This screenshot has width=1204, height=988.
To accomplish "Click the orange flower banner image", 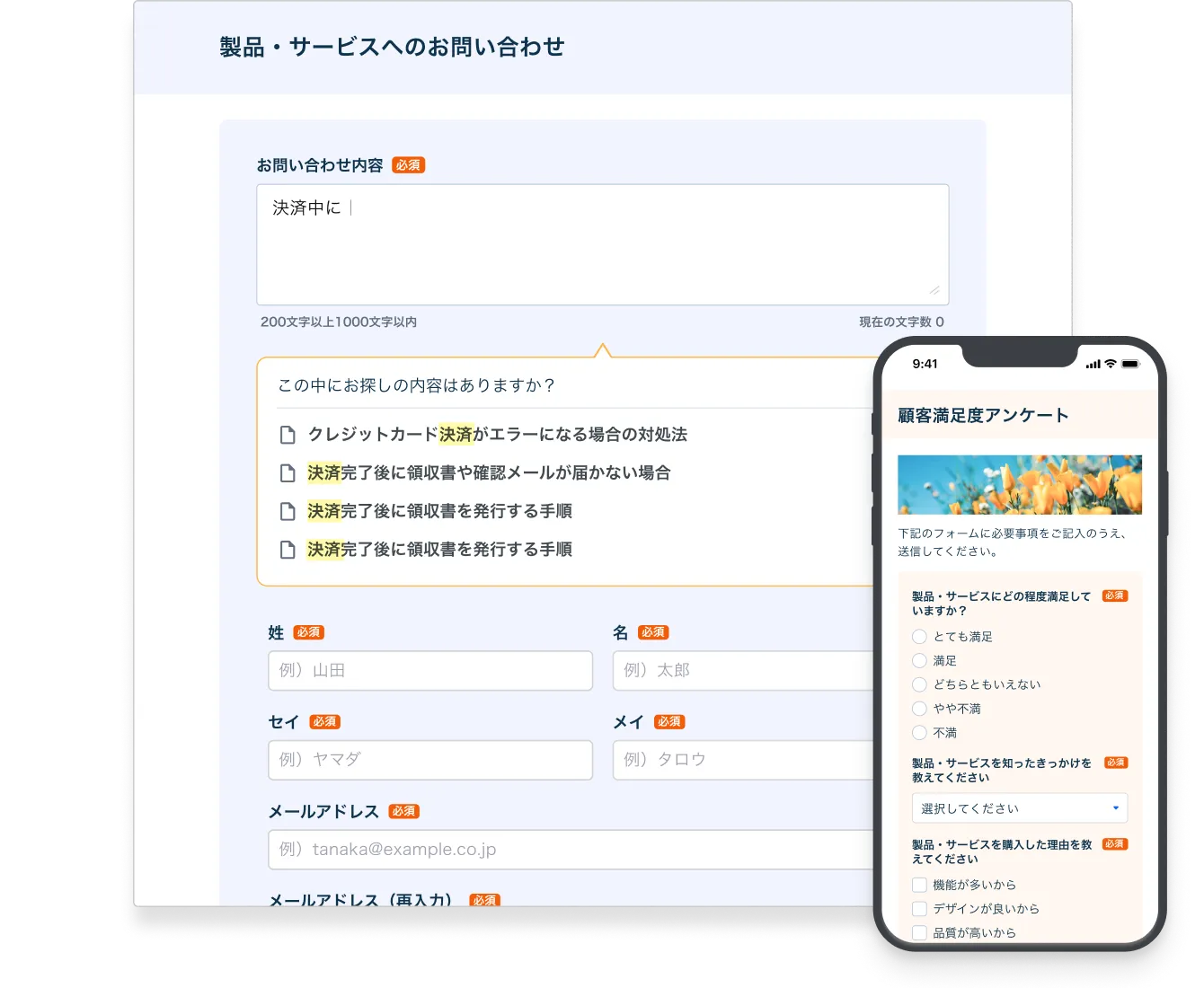I will coord(1019,485).
